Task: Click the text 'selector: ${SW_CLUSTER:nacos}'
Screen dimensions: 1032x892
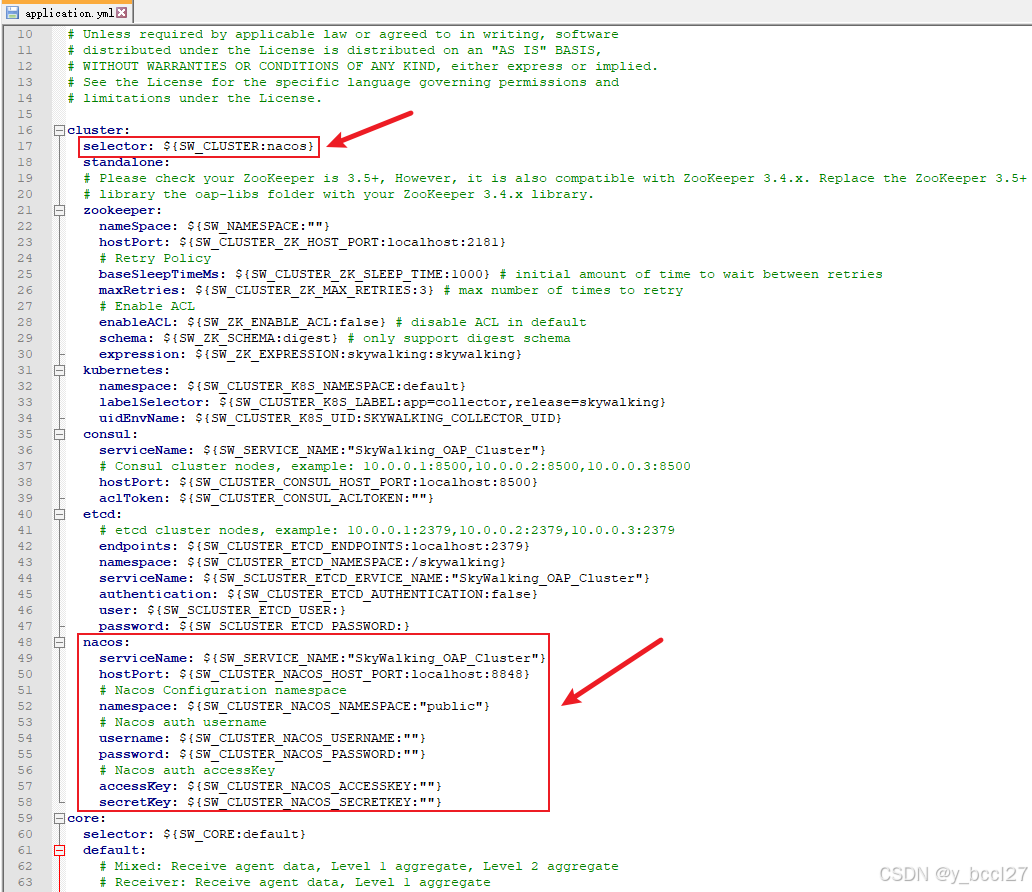Action: coord(199,146)
